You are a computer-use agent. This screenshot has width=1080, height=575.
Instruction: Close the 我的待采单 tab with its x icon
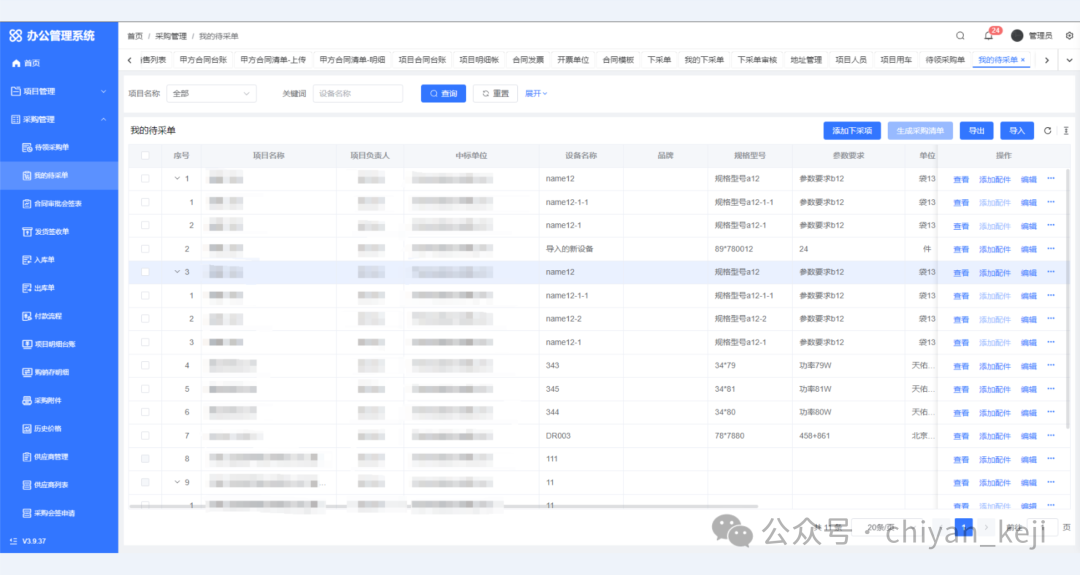[1023, 60]
